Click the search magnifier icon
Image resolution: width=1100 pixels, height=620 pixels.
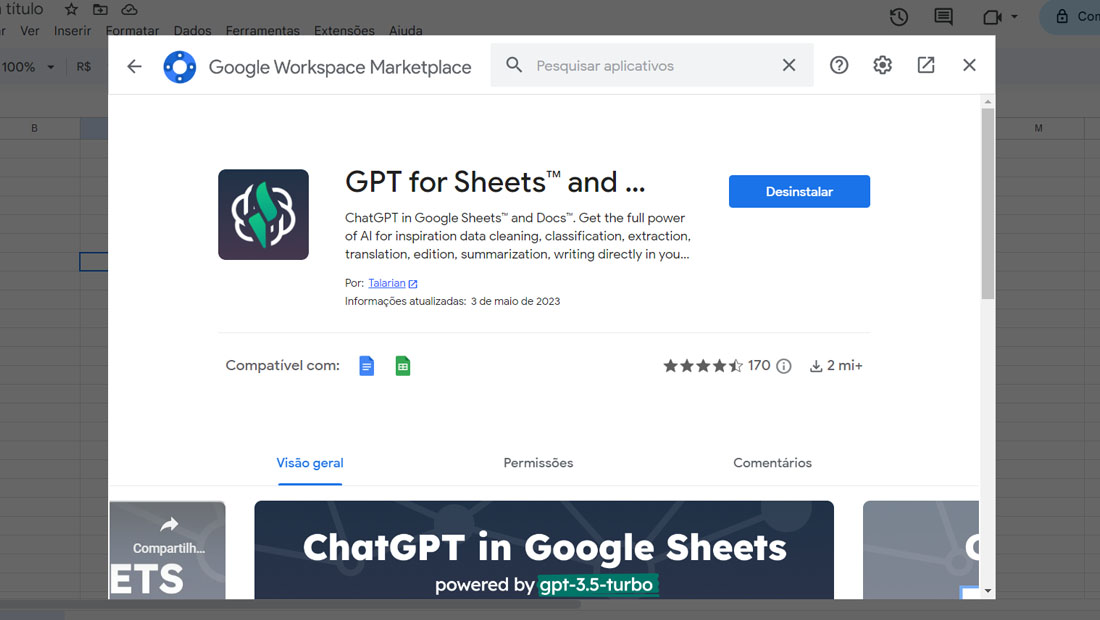tap(514, 65)
